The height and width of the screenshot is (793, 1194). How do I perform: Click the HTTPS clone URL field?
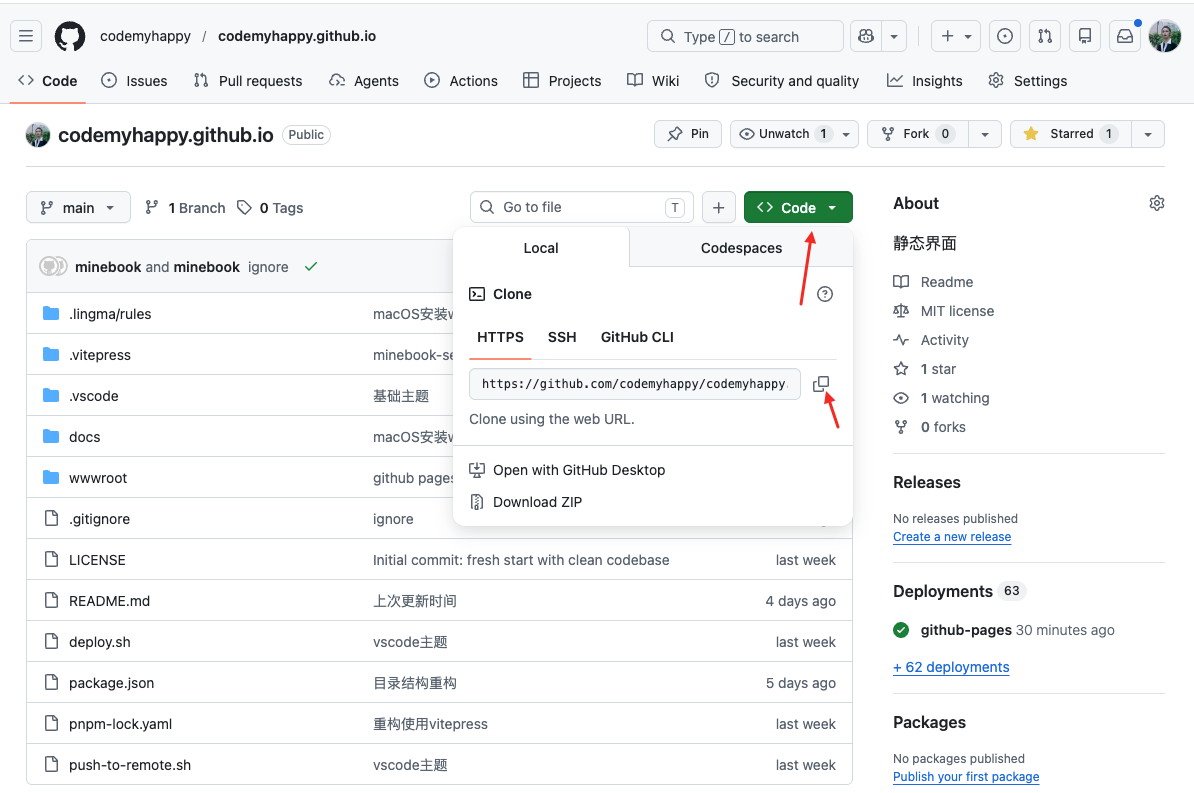click(634, 384)
